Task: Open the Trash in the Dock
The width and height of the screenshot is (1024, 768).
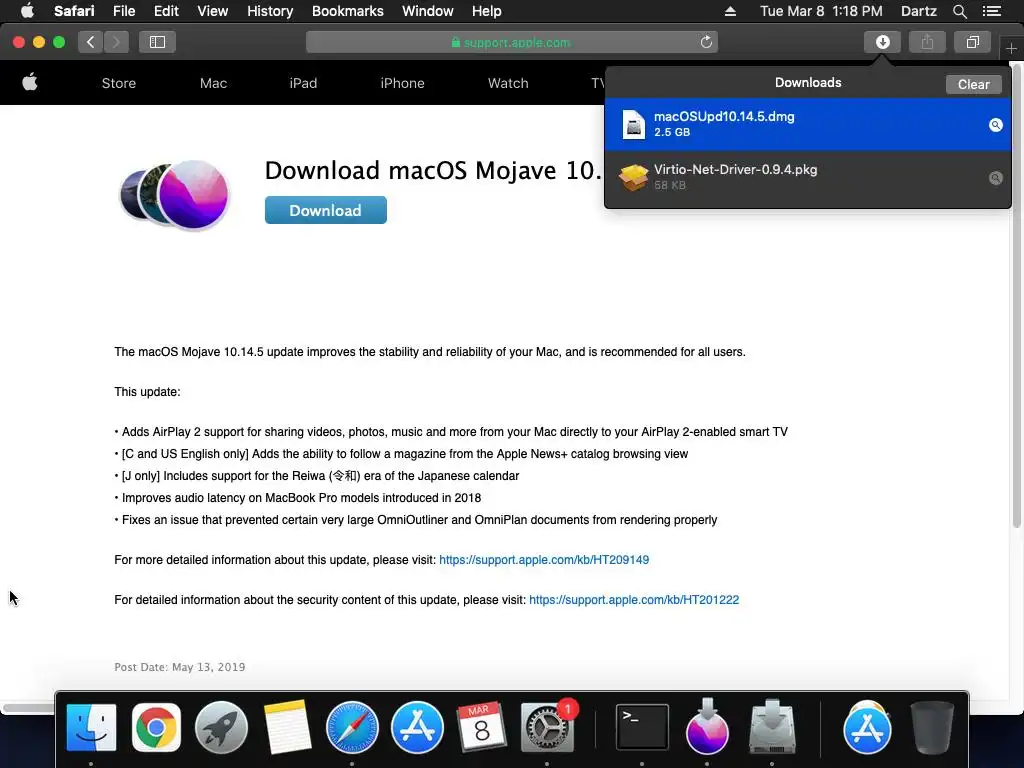Action: point(932,727)
